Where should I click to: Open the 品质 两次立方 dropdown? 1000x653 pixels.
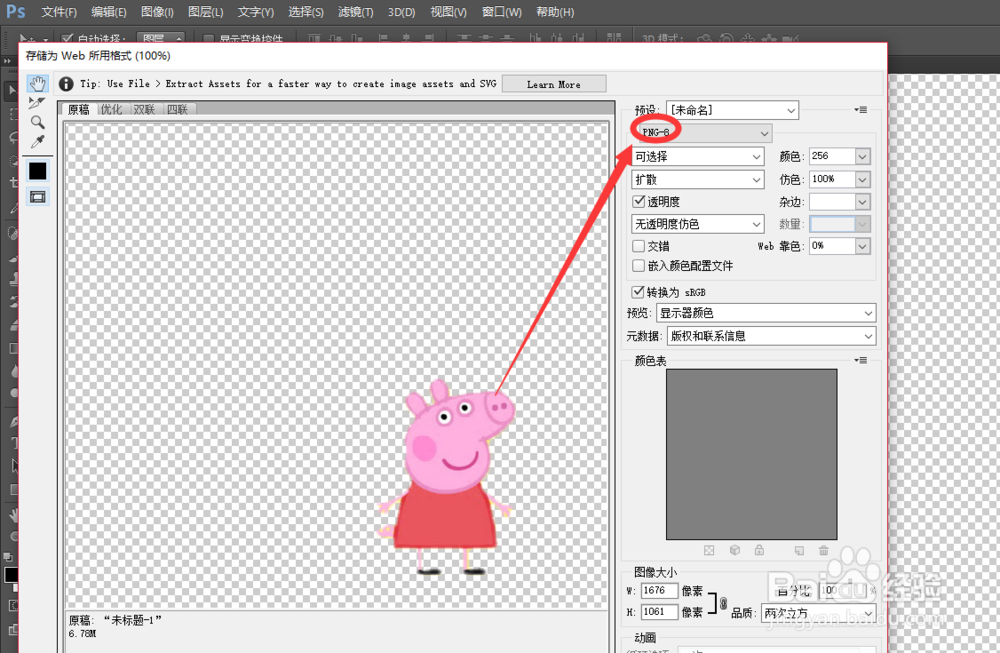tap(818, 613)
